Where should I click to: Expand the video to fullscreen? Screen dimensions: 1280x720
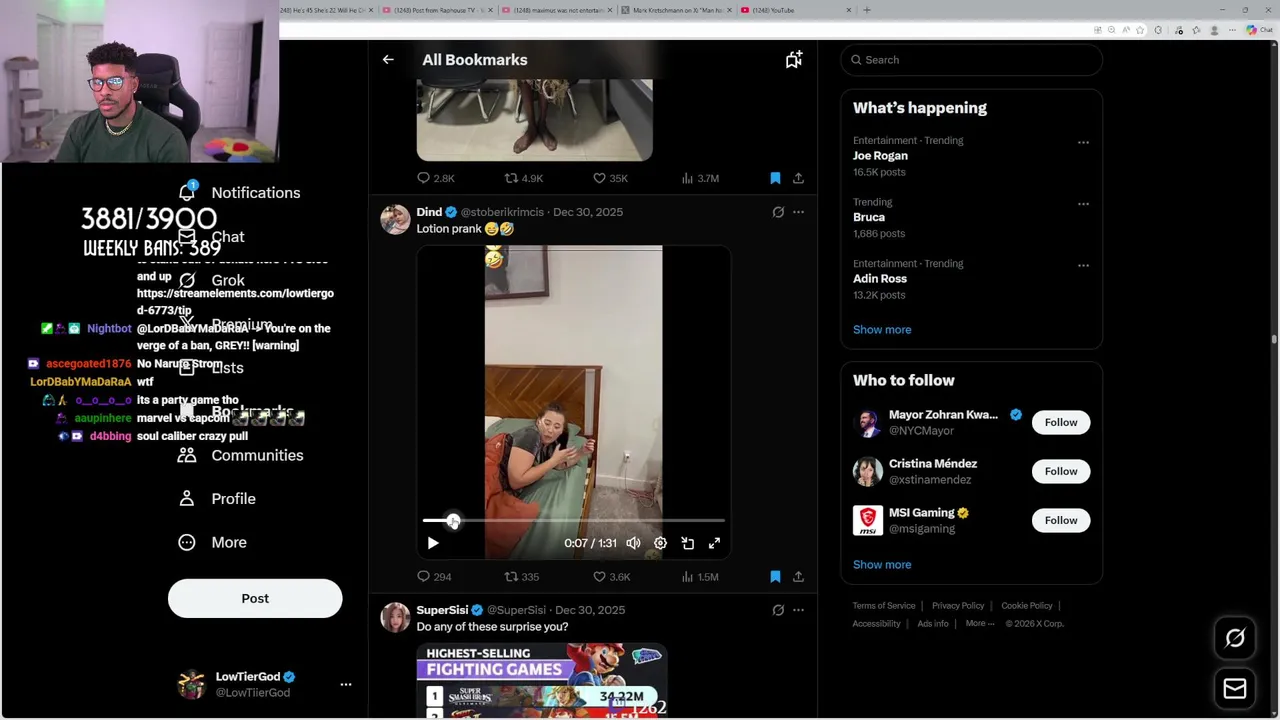click(714, 543)
